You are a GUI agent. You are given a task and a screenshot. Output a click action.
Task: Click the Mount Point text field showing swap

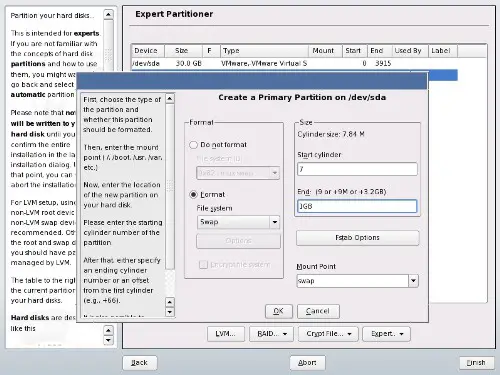click(x=352, y=281)
